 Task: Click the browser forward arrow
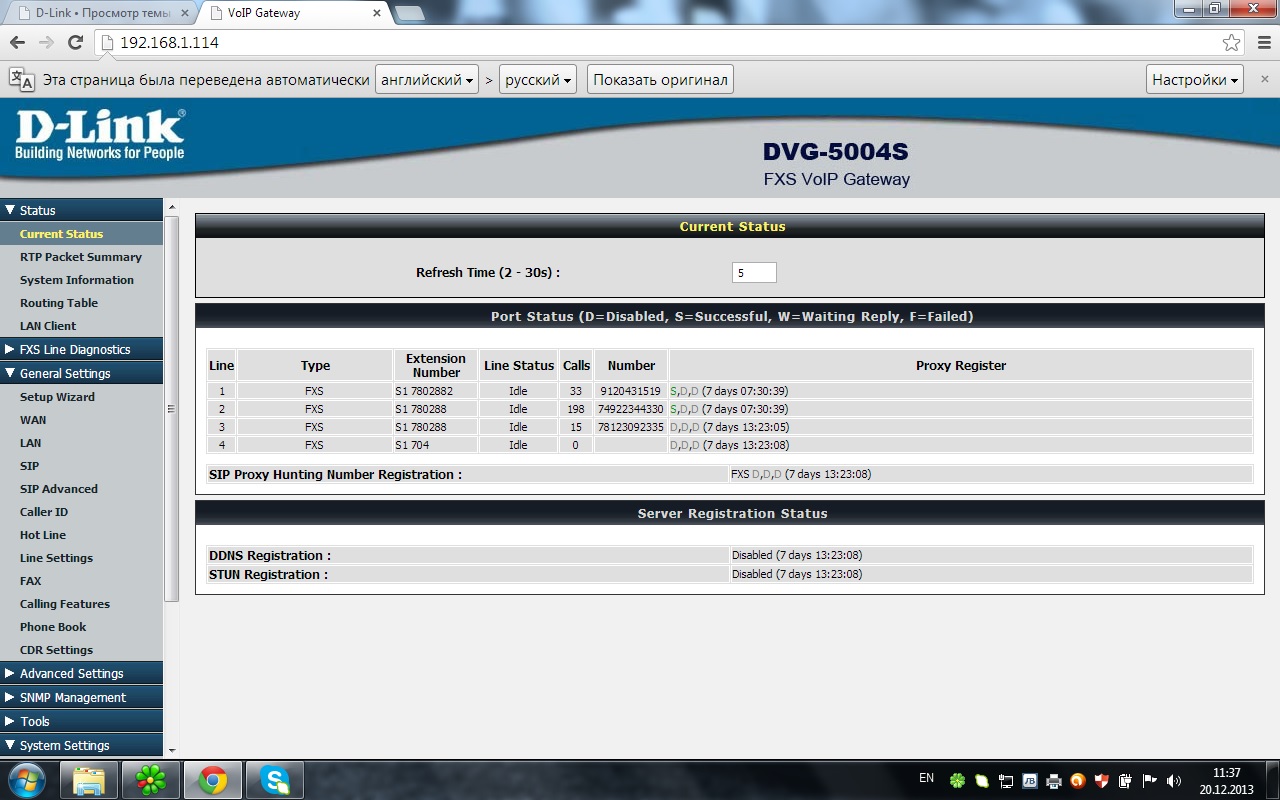46,43
